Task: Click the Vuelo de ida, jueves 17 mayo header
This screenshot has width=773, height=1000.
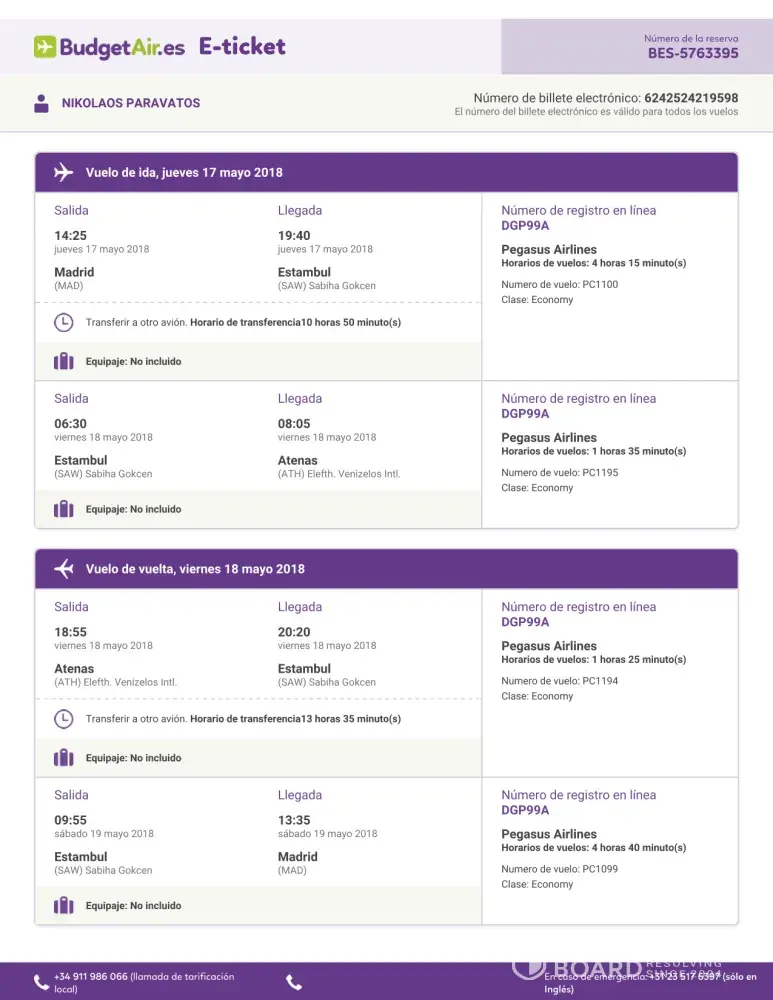Action: tap(184, 172)
